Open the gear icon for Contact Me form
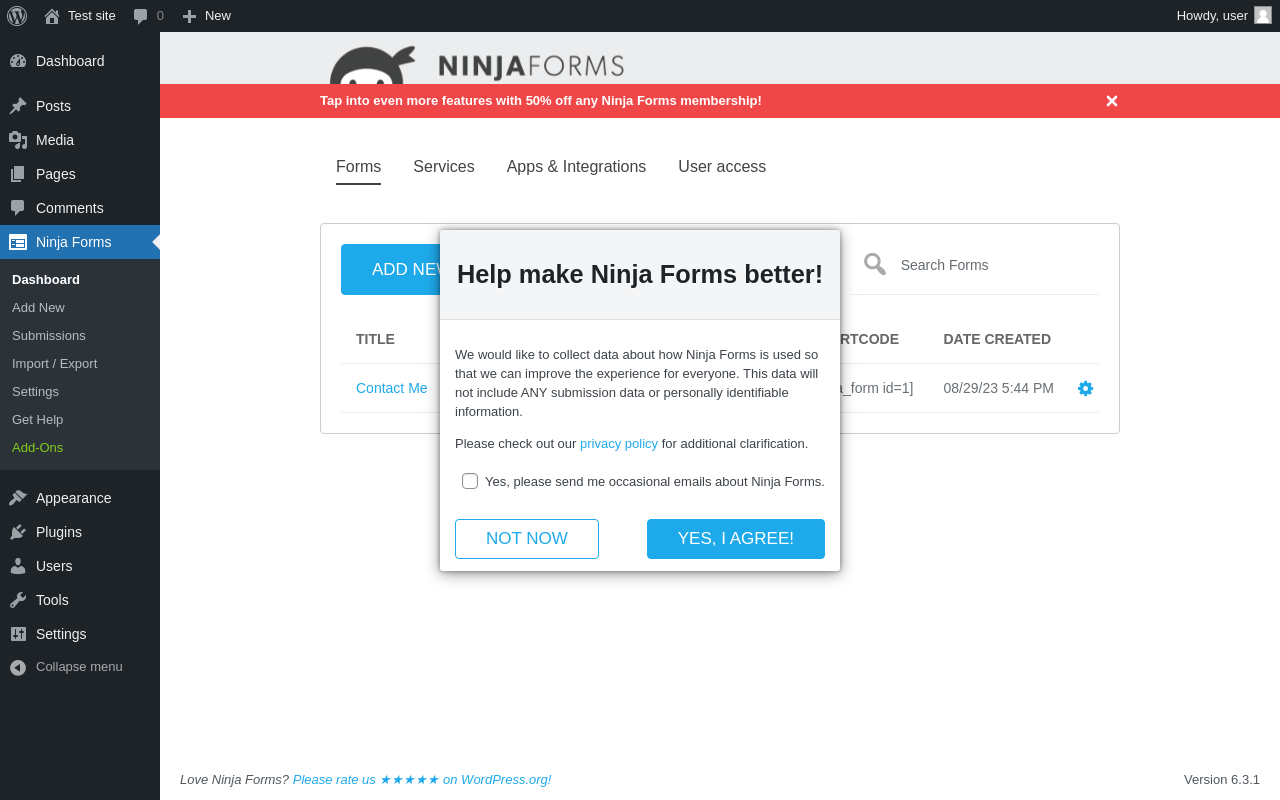Viewport: 1280px width, 800px height. tap(1085, 388)
